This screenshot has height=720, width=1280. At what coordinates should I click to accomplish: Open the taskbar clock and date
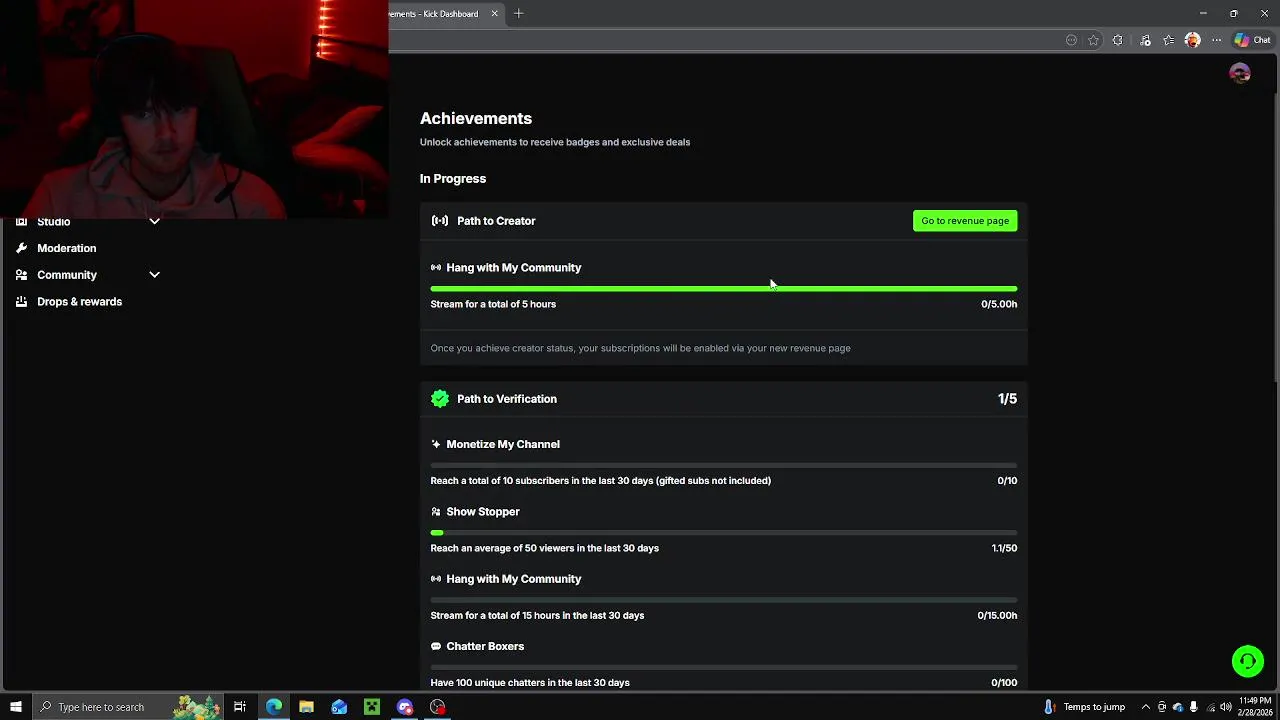pos(1255,707)
